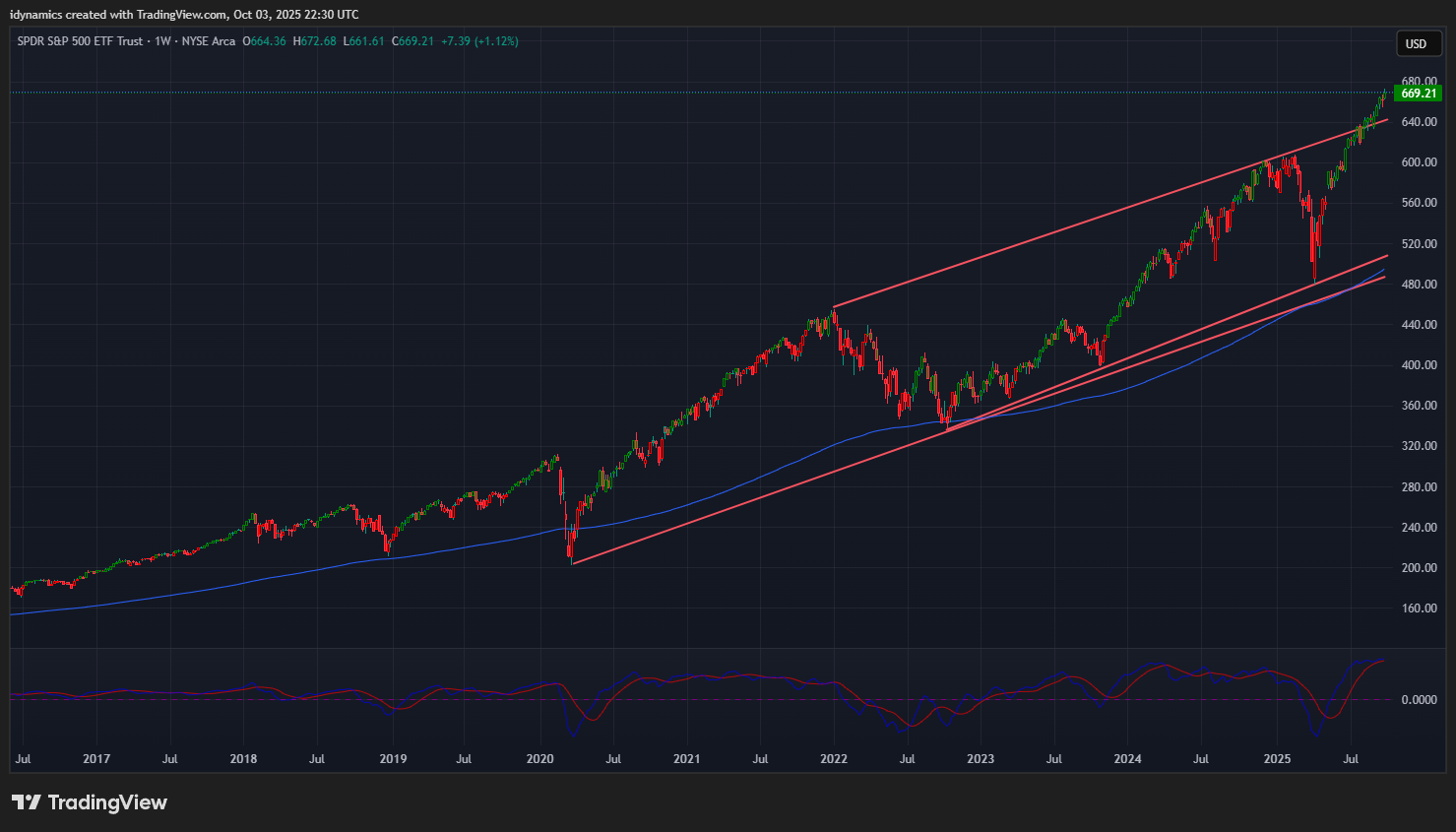Open the USD currency selector

tap(1416, 43)
